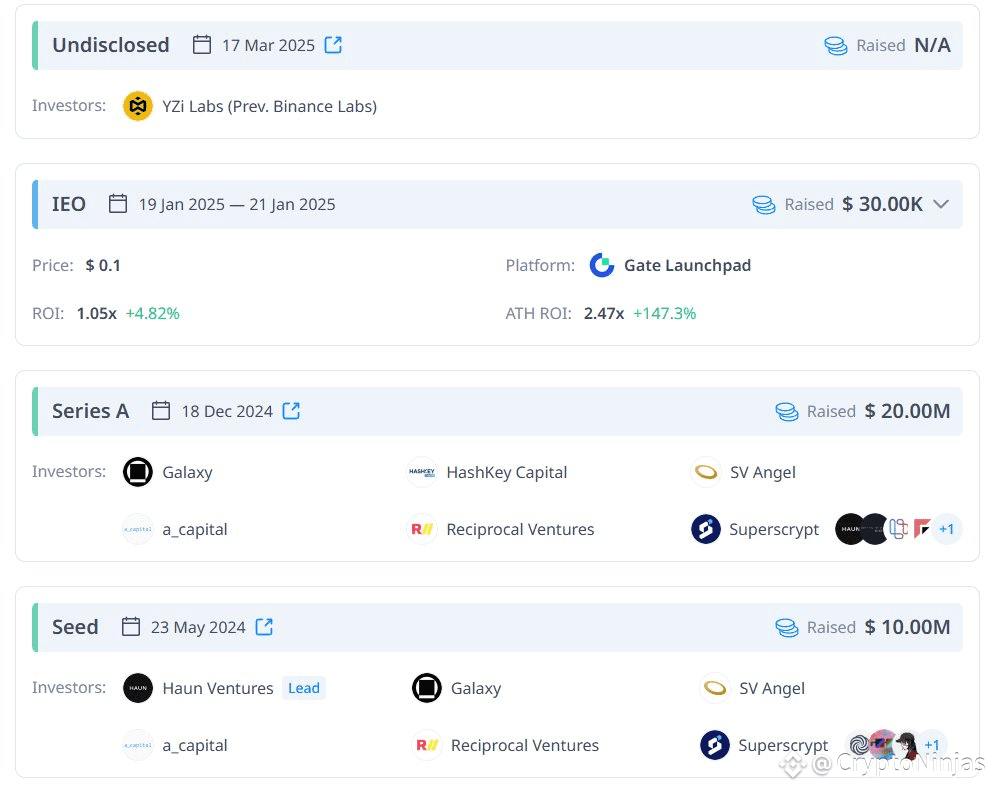
Task: Click coins icon beside Raised $ 30.00K
Action: point(764,205)
